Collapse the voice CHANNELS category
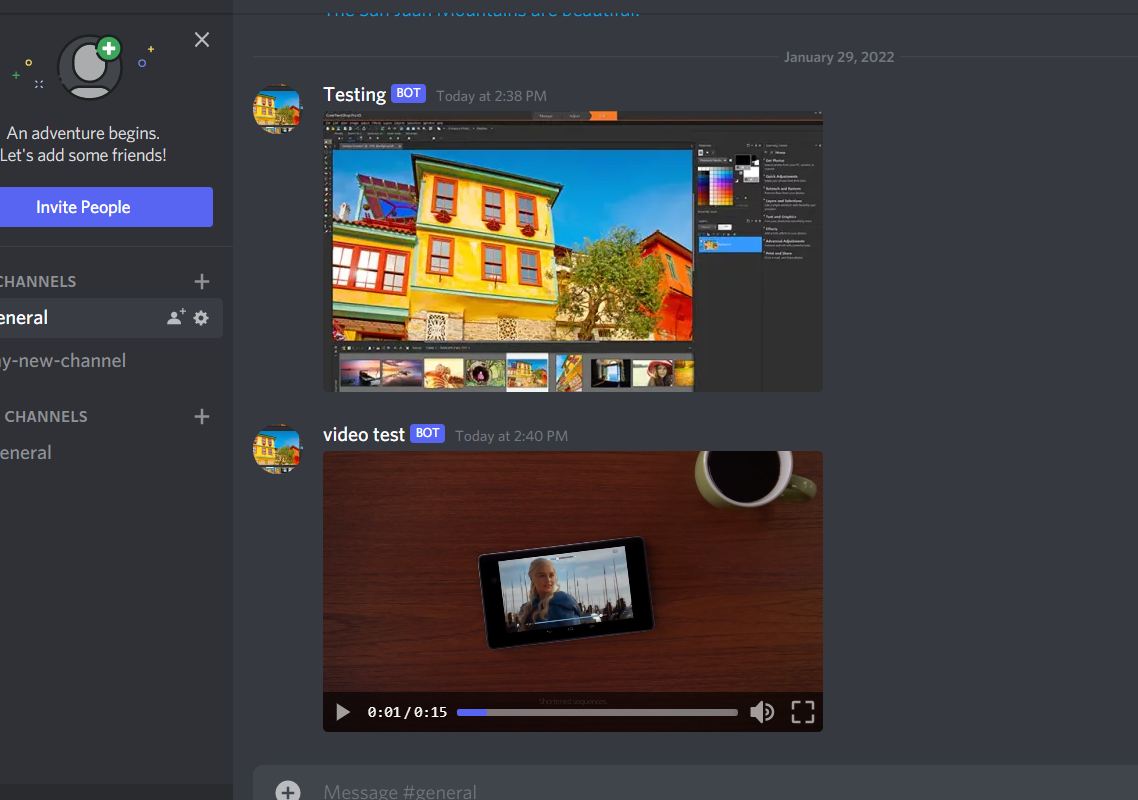Screen dimensions: 1138x800 (x=45, y=417)
